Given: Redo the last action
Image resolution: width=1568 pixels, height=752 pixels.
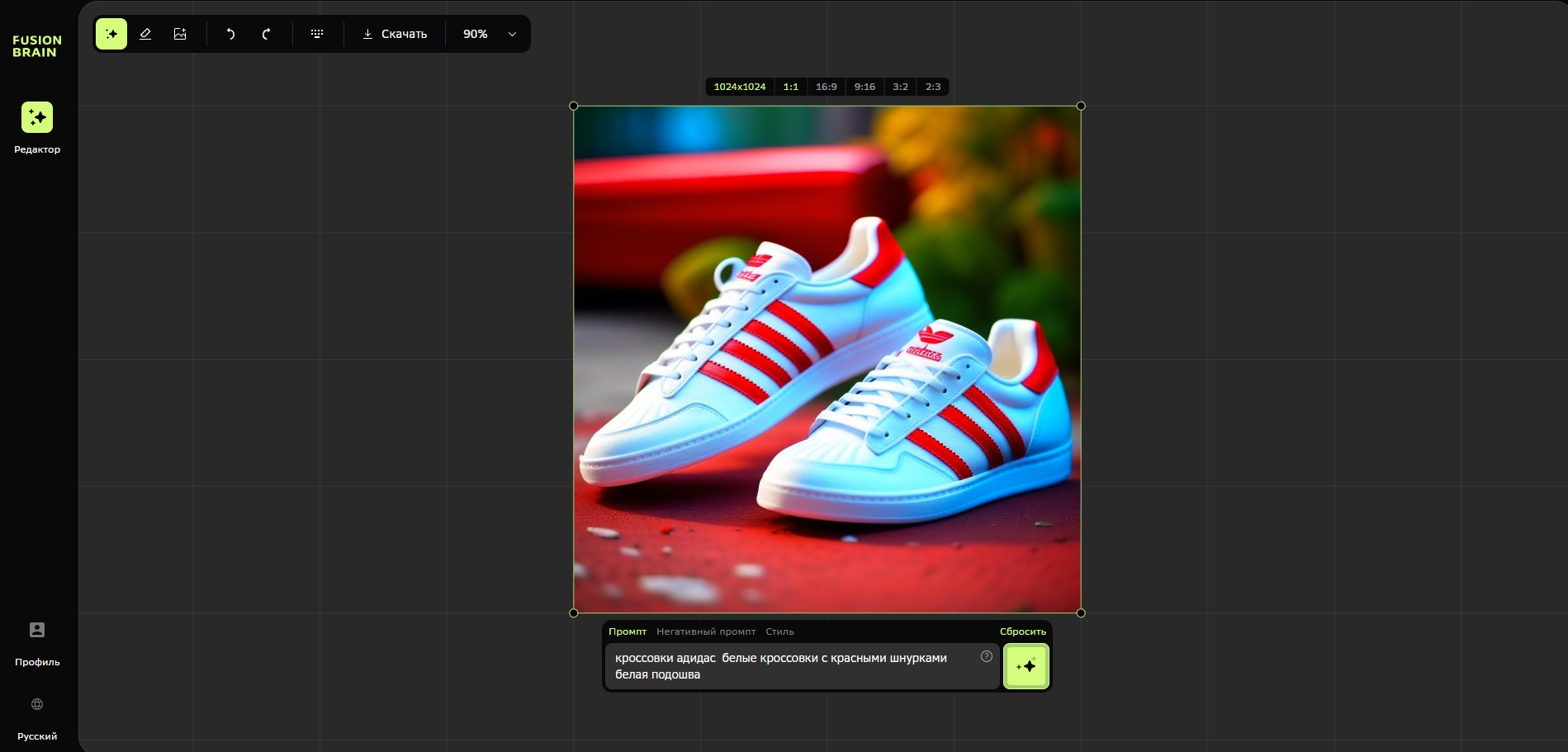Looking at the screenshot, I should [x=266, y=34].
